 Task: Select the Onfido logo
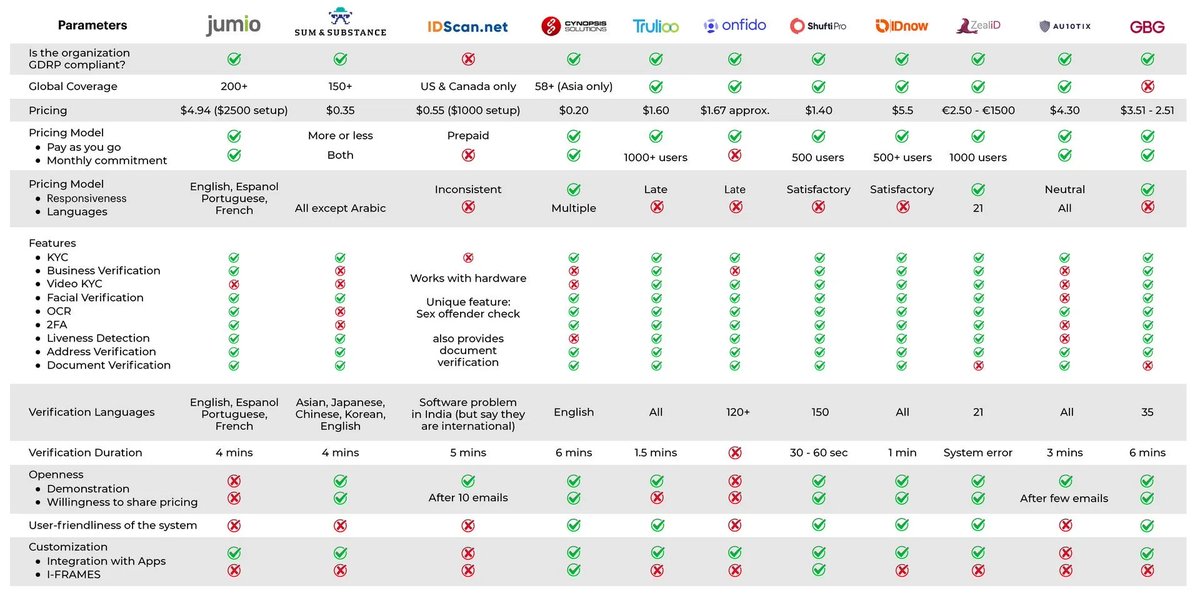click(x=735, y=26)
